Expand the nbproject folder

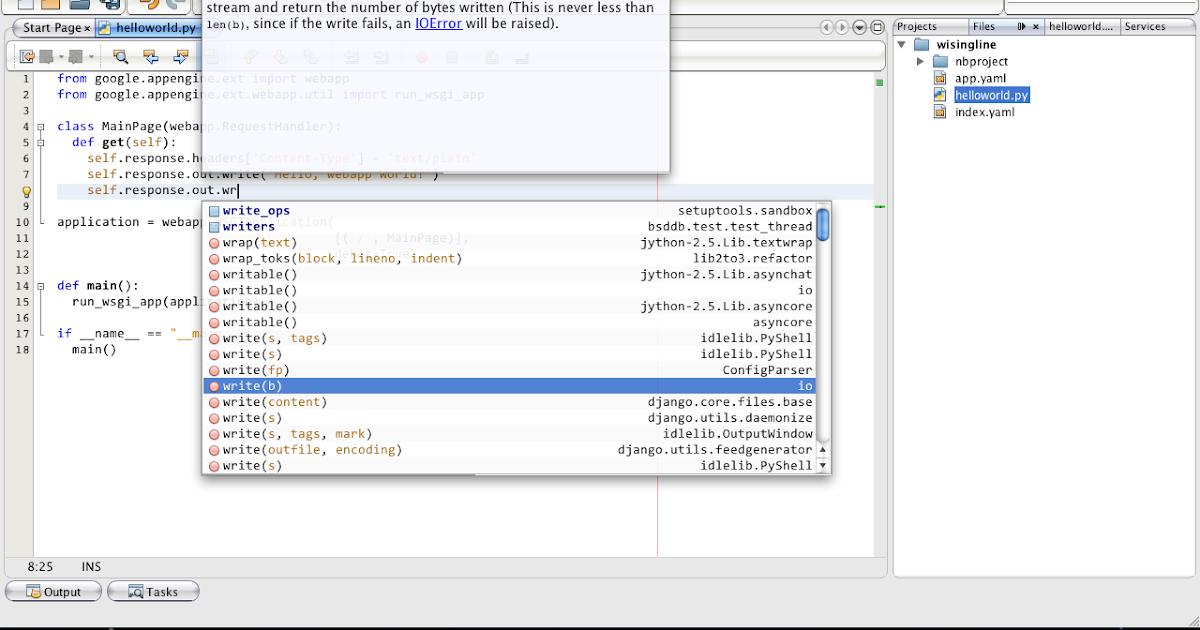click(920, 62)
